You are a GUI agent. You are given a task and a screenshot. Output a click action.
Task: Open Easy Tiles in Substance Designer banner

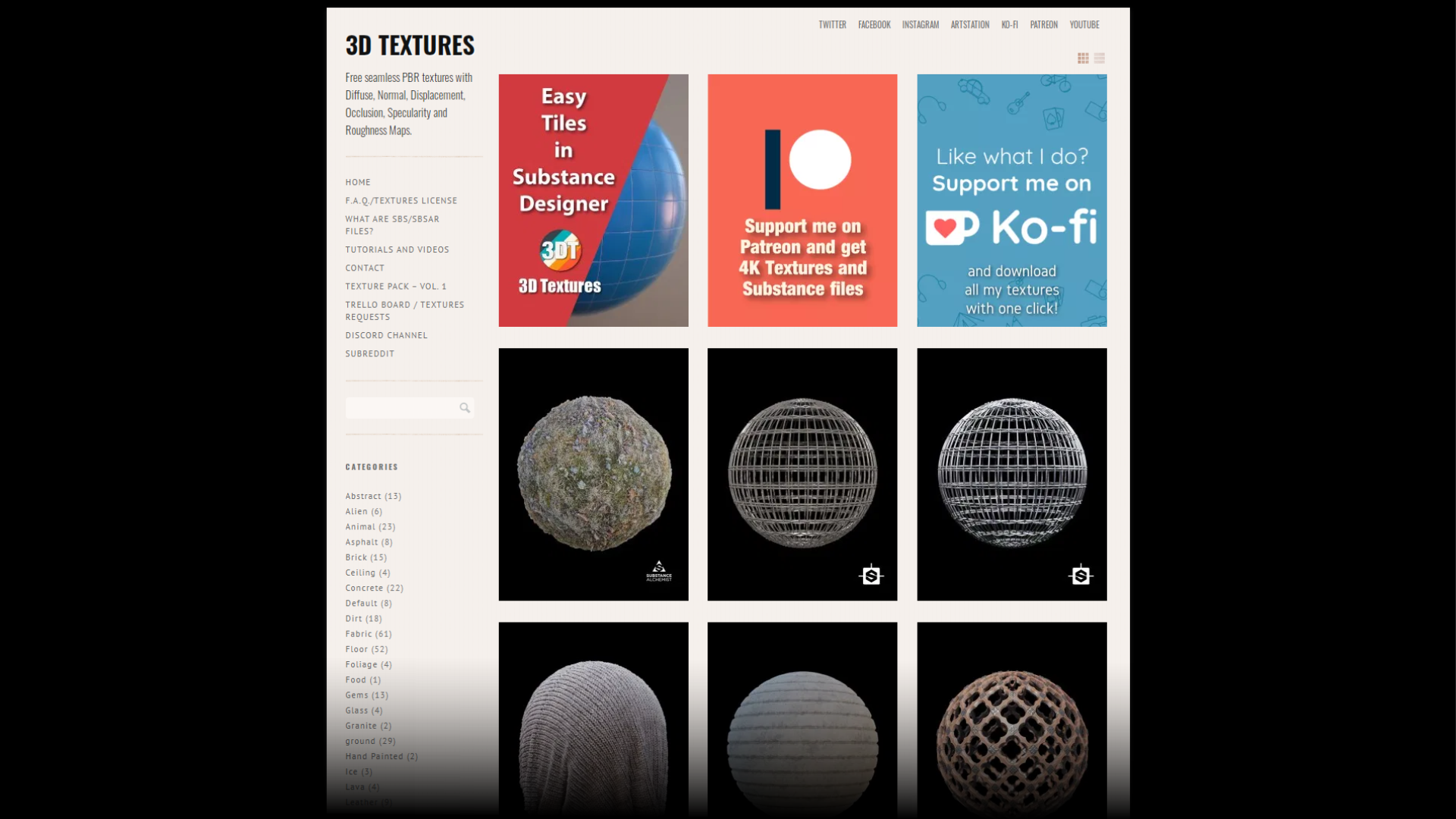[x=594, y=200]
